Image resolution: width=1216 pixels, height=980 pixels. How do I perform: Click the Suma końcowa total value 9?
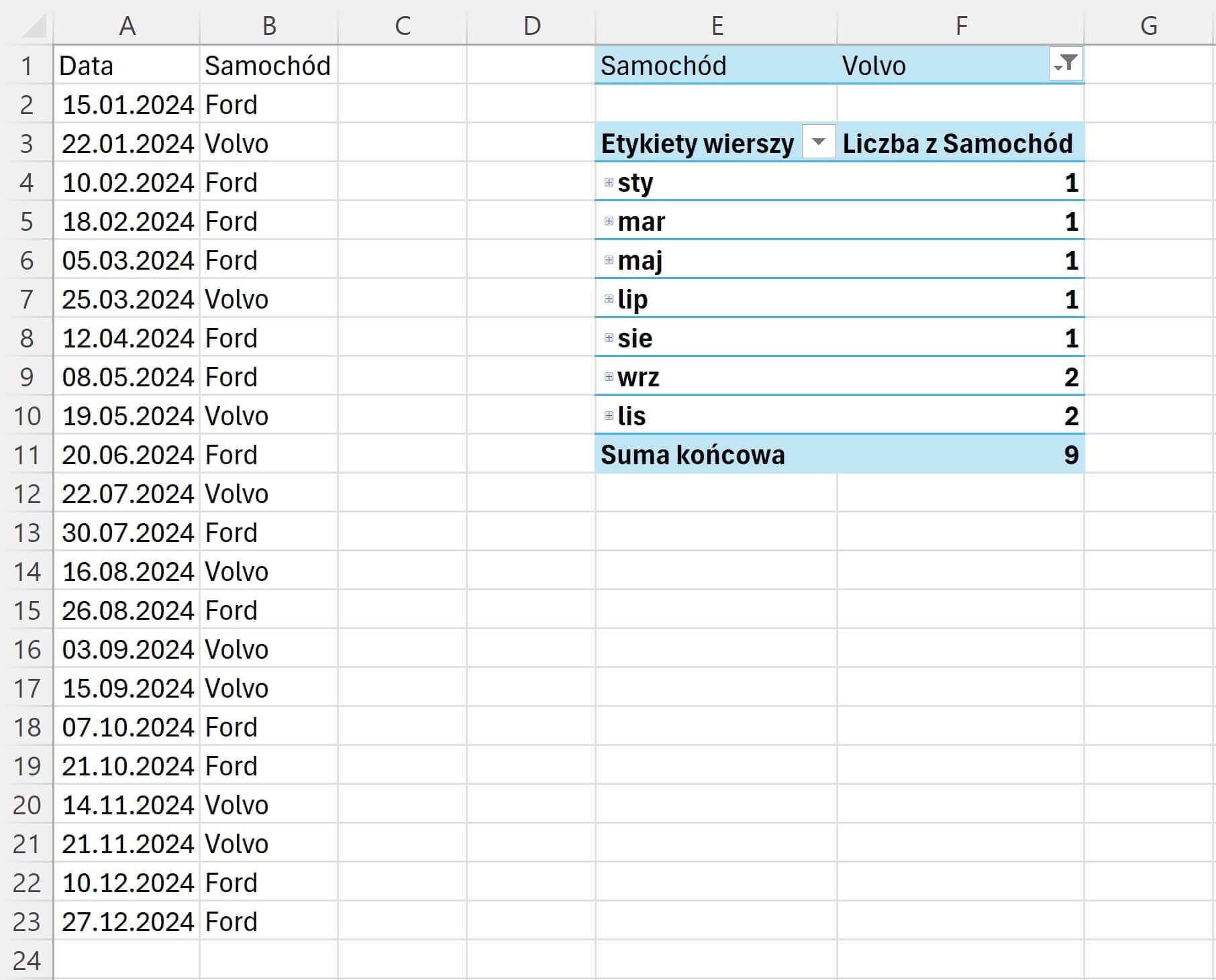point(1070,455)
